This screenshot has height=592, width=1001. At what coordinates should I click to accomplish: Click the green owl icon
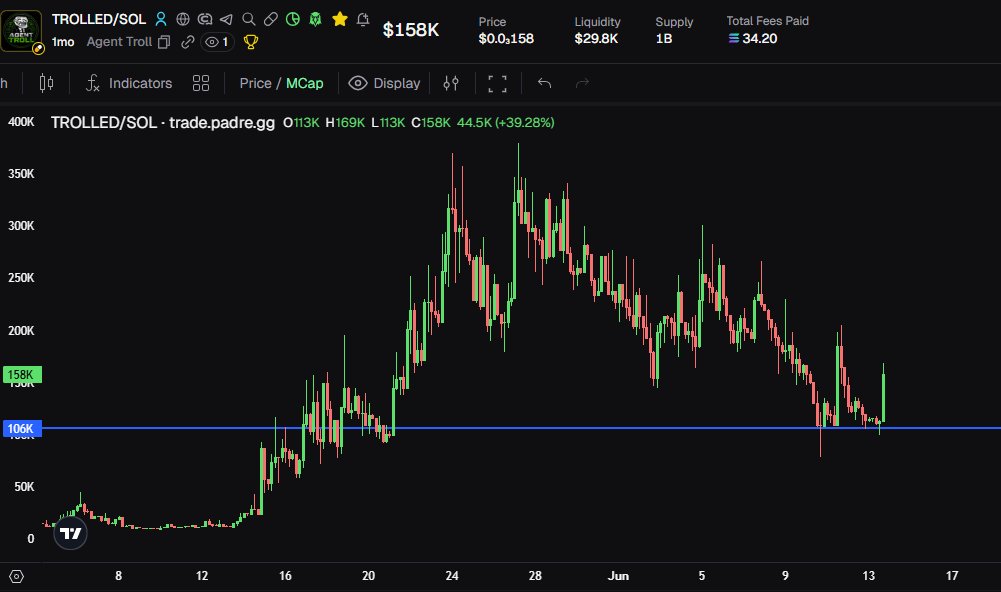coord(315,19)
